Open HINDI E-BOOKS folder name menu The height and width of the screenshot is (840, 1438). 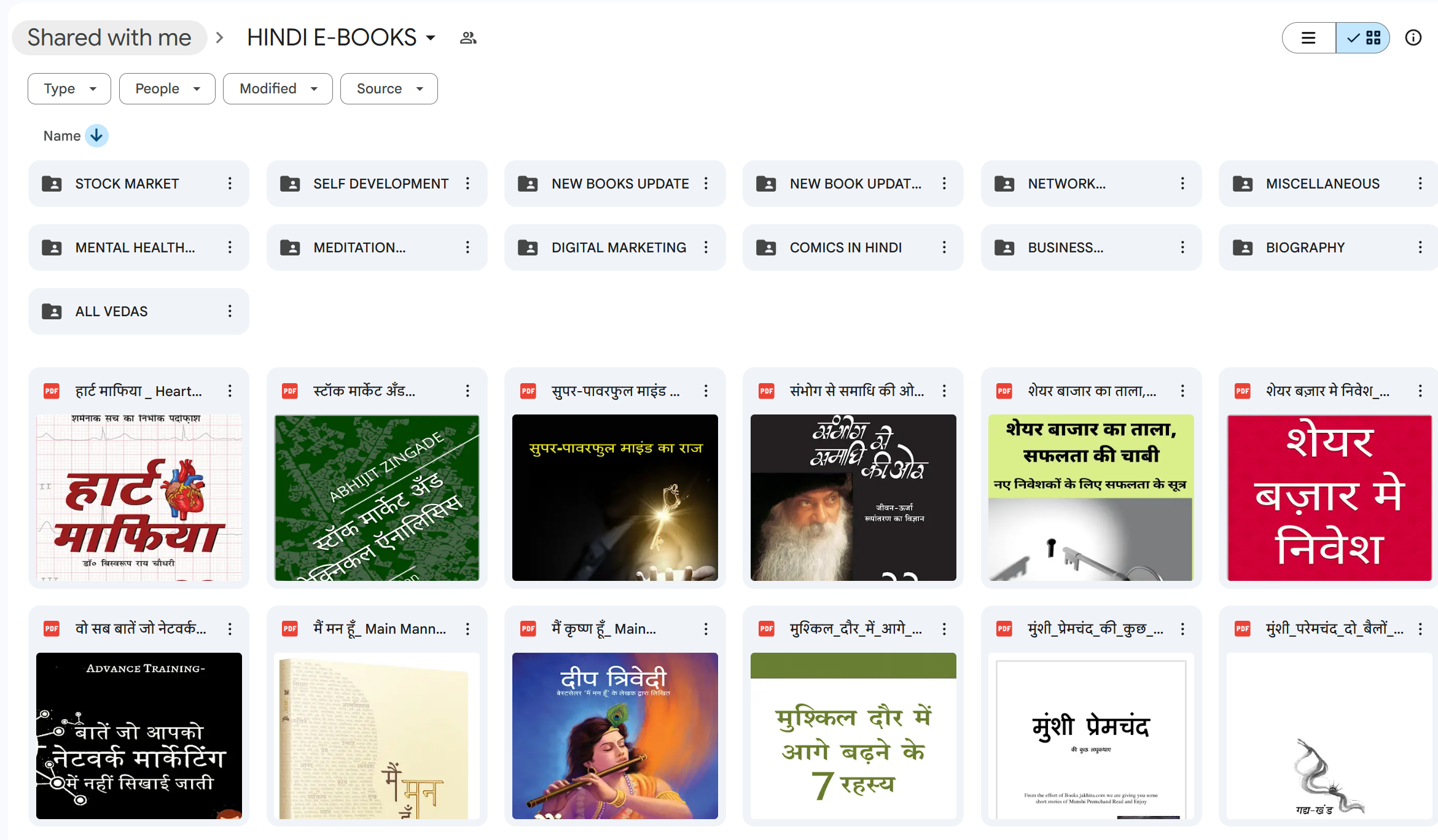342,38
